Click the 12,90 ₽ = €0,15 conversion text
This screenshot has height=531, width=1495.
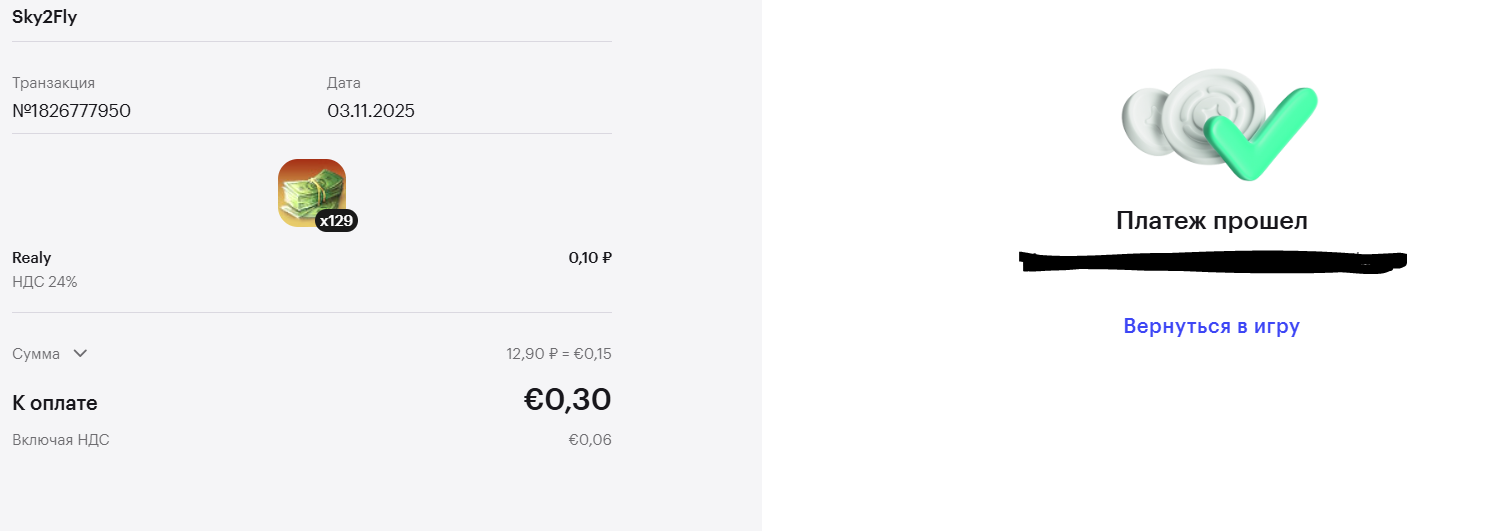pos(559,354)
